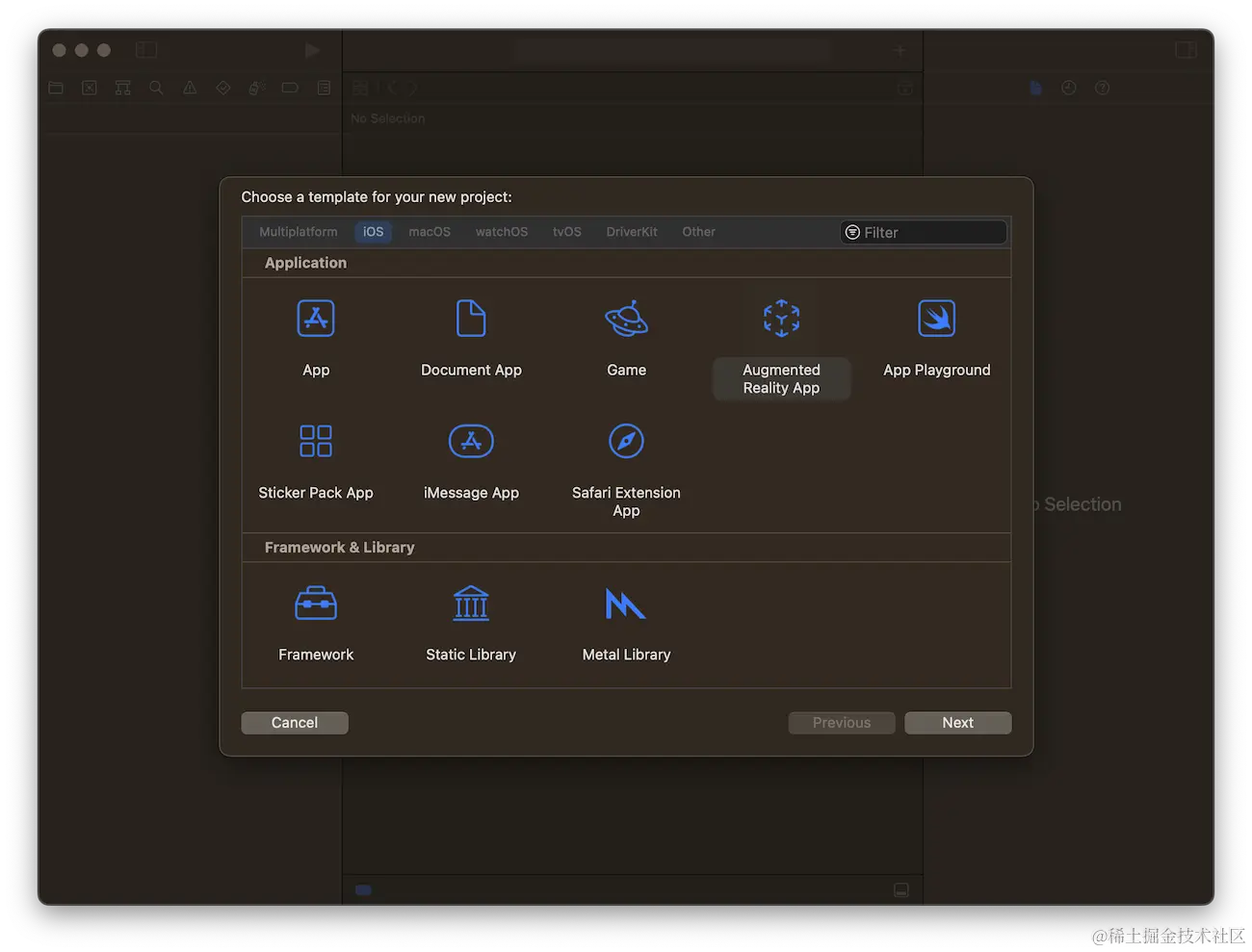Click the Run play button in Xcode toolbar
This screenshot has width=1252, height=952.
coord(312,50)
